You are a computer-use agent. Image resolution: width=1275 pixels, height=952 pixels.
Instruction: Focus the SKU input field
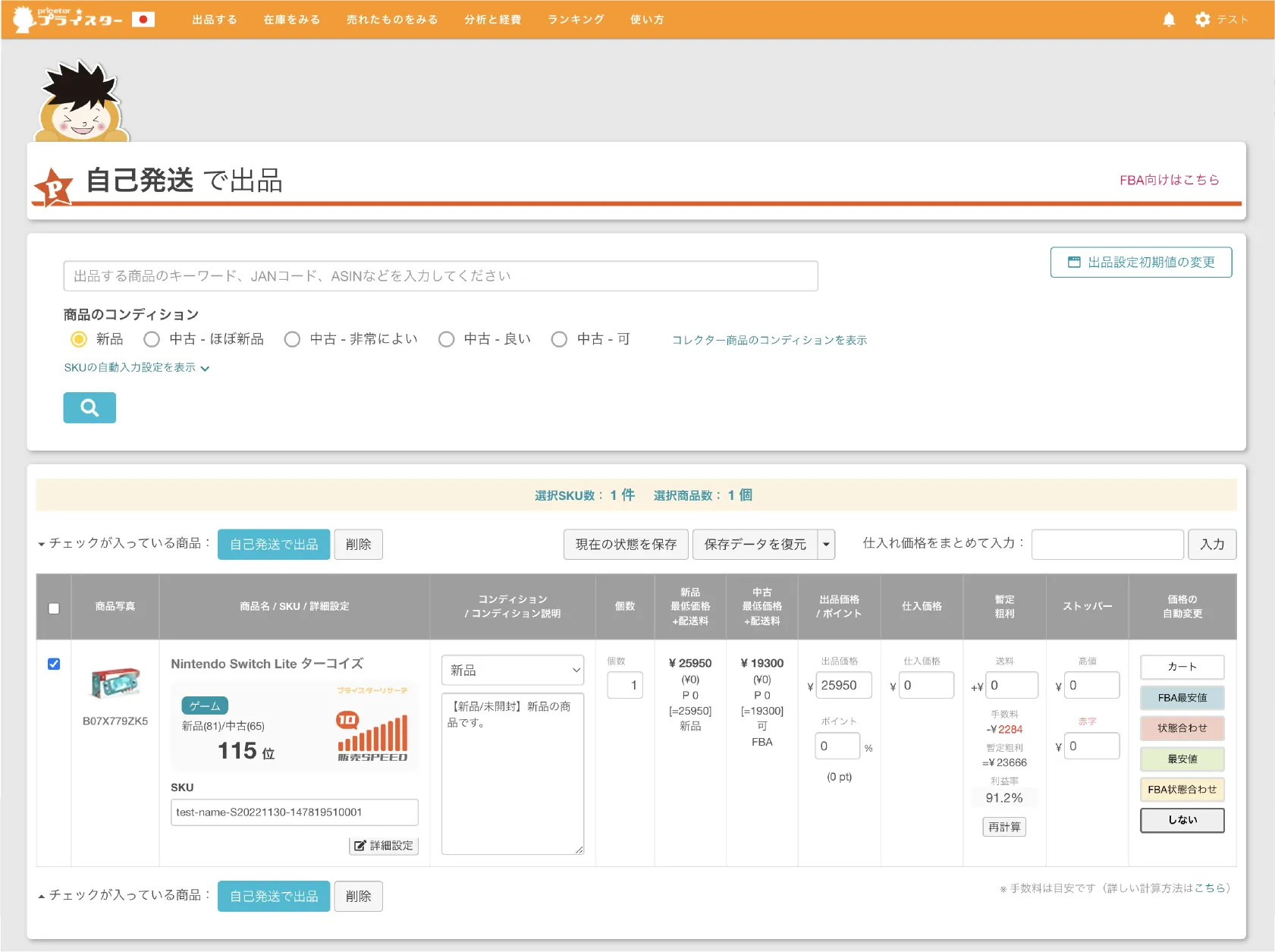(x=294, y=812)
